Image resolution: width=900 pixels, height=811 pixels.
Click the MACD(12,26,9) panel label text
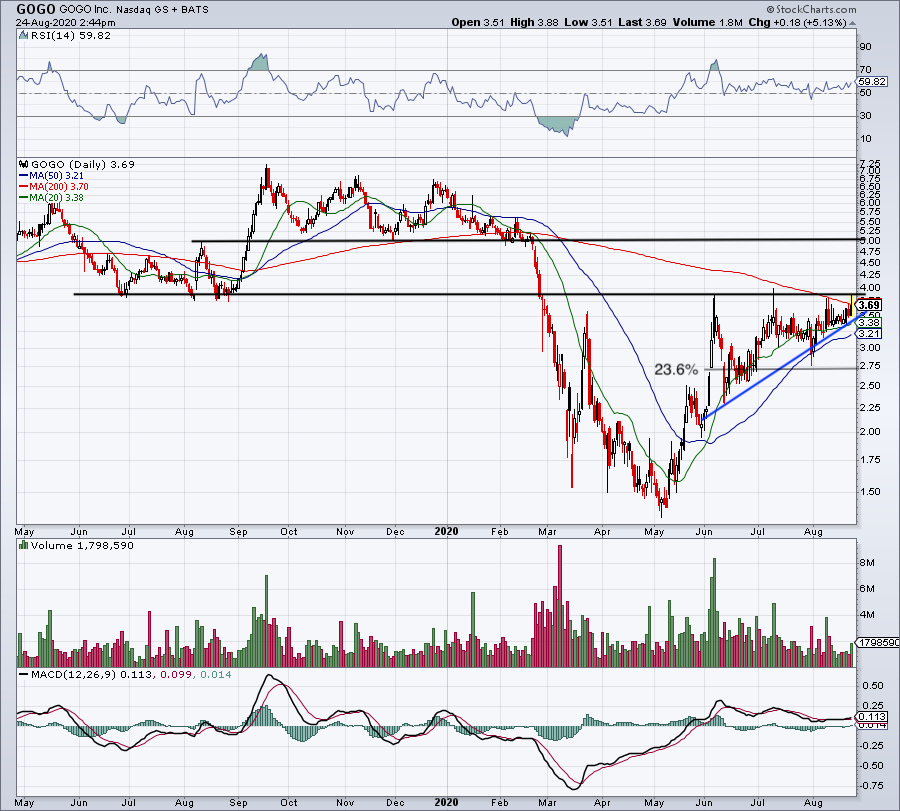point(74,674)
